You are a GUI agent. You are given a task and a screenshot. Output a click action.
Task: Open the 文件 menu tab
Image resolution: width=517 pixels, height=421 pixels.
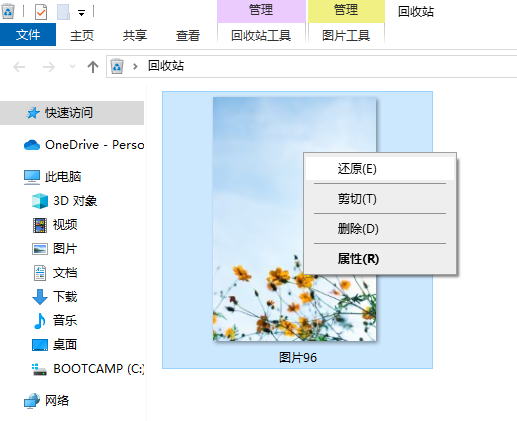pyautogui.click(x=28, y=35)
